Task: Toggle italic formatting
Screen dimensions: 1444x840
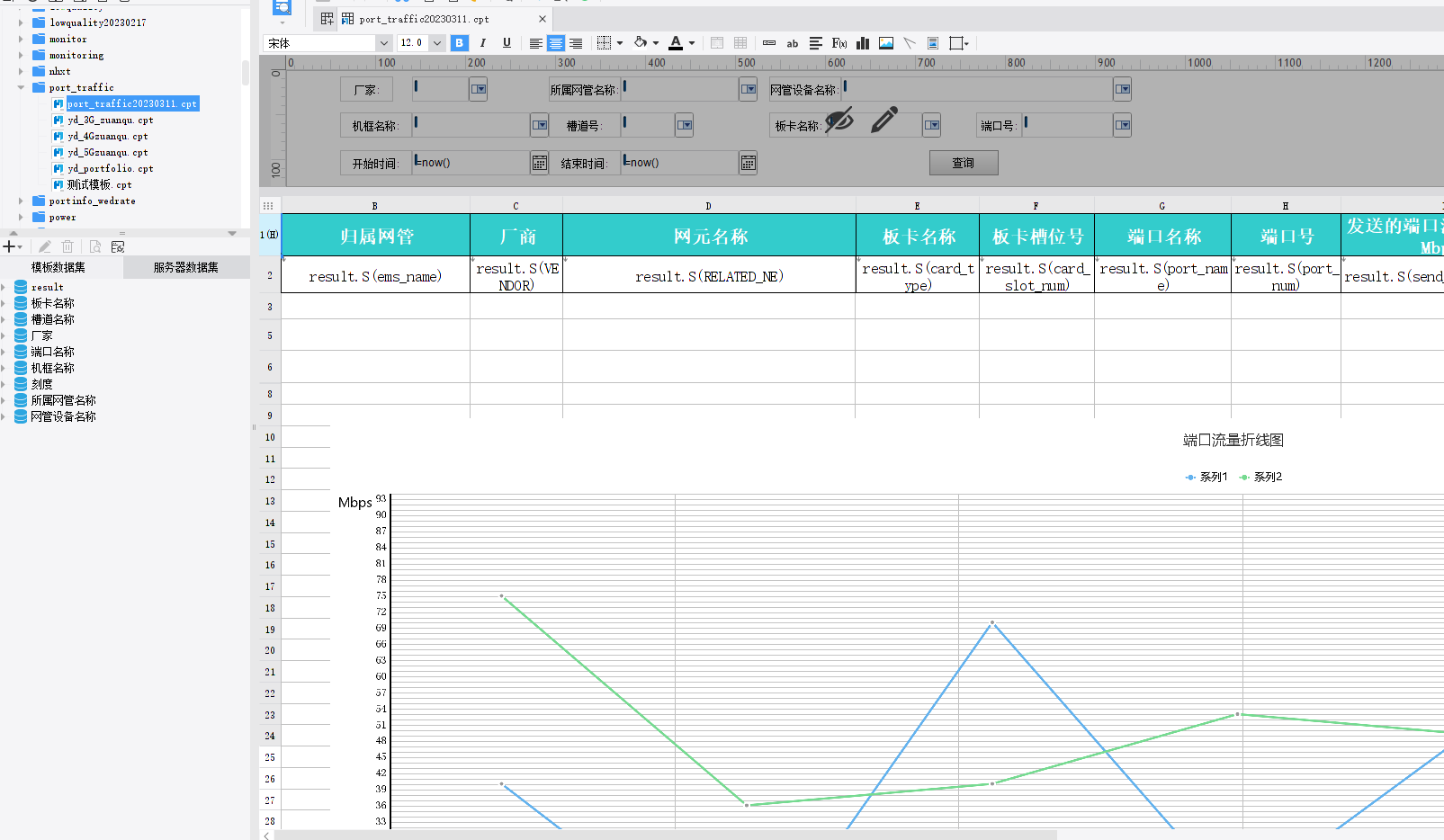Action: [x=483, y=43]
